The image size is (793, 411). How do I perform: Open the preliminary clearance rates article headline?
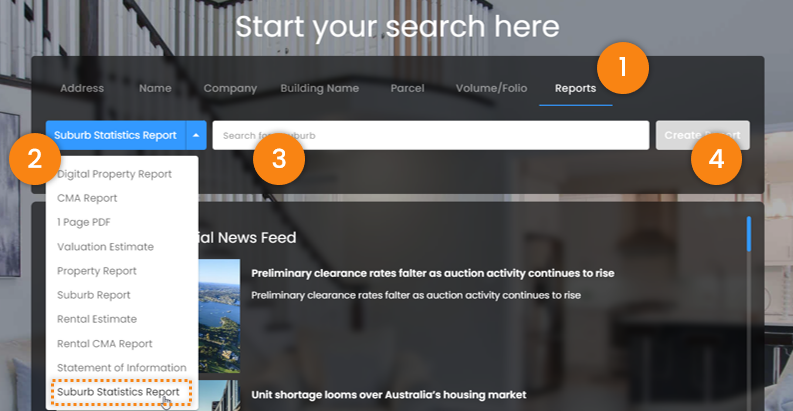click(433, 273)
